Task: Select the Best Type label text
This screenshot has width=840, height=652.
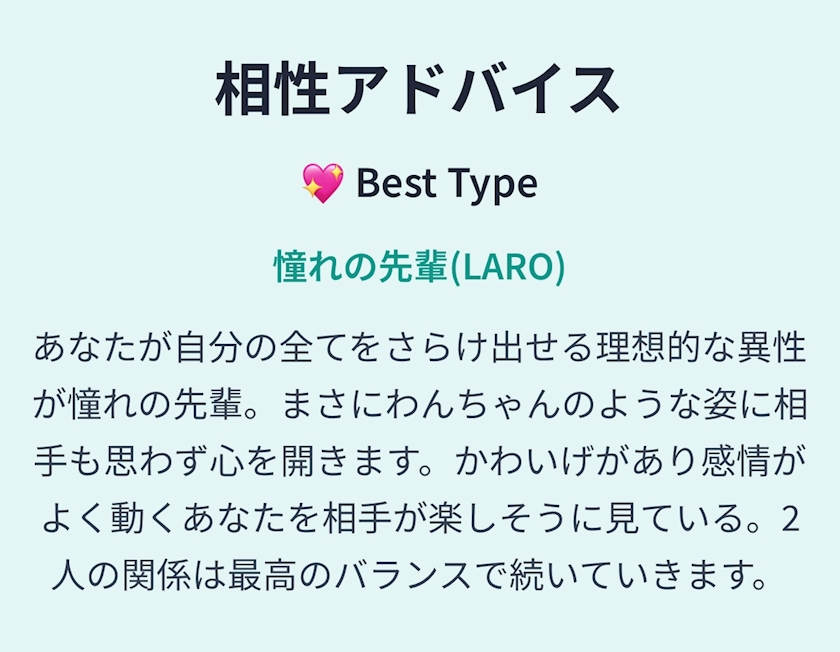Action: pos(446,183)
